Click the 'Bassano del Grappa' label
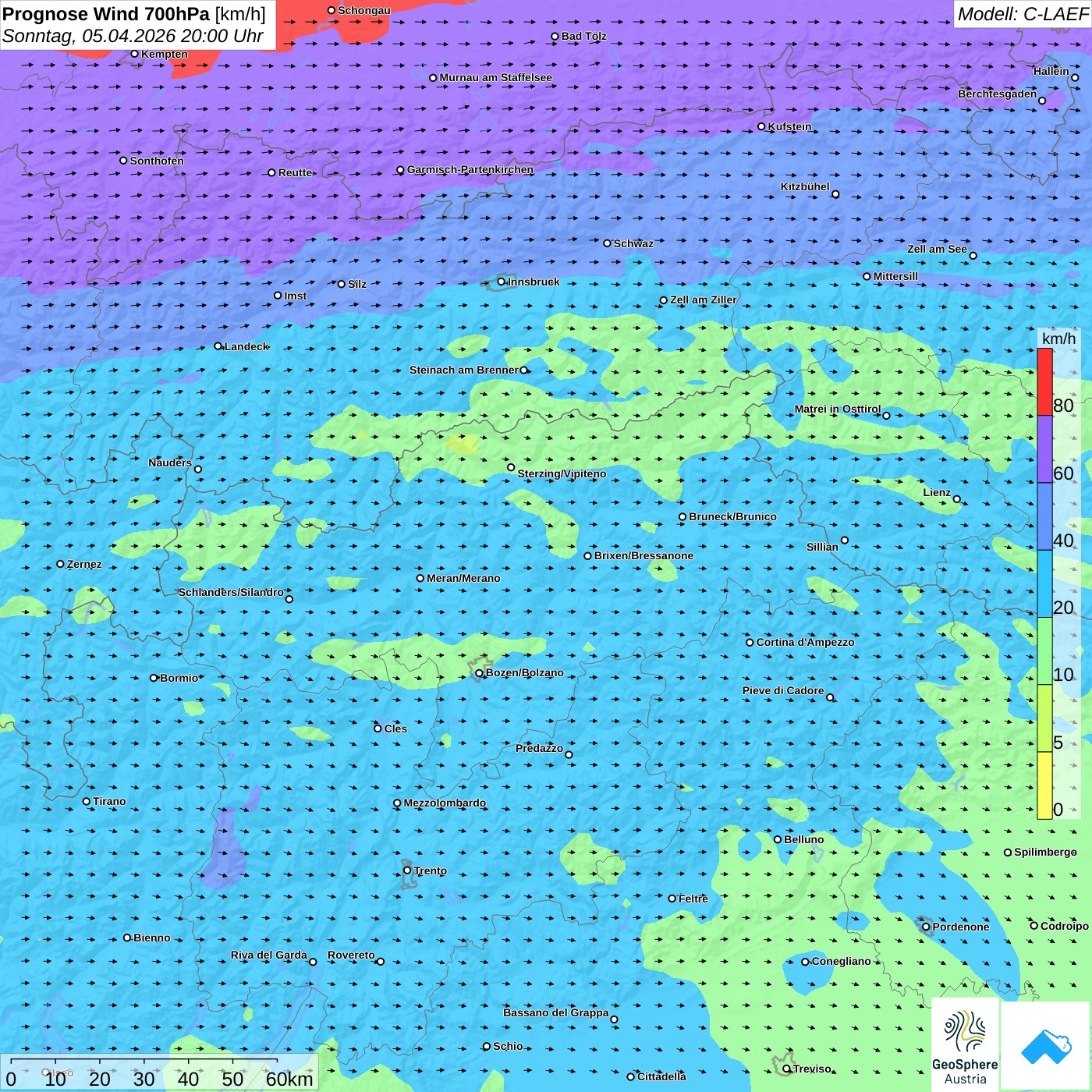The width and height of the screenshot is (1092, 1092). 555,1012
